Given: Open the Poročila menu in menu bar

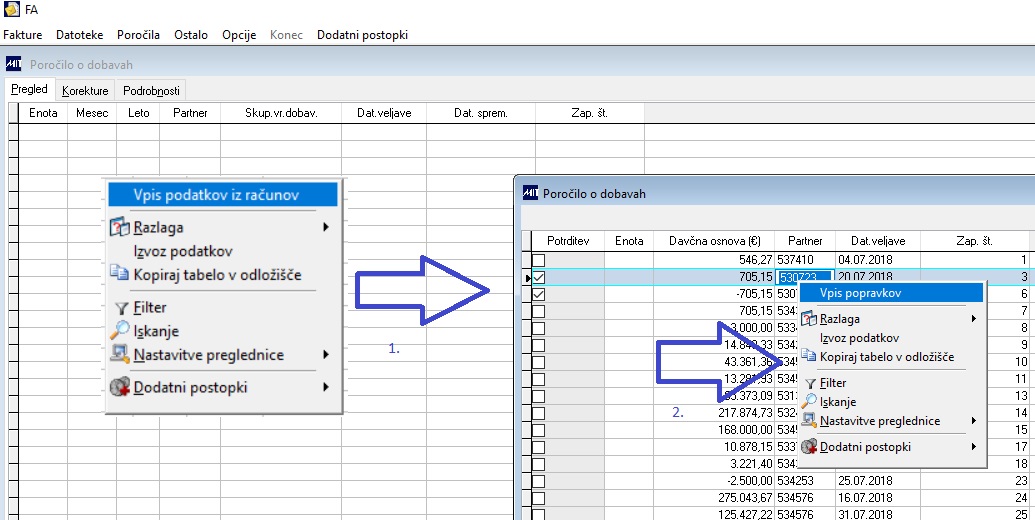Looking at the screenshot, I should (139, 35).
